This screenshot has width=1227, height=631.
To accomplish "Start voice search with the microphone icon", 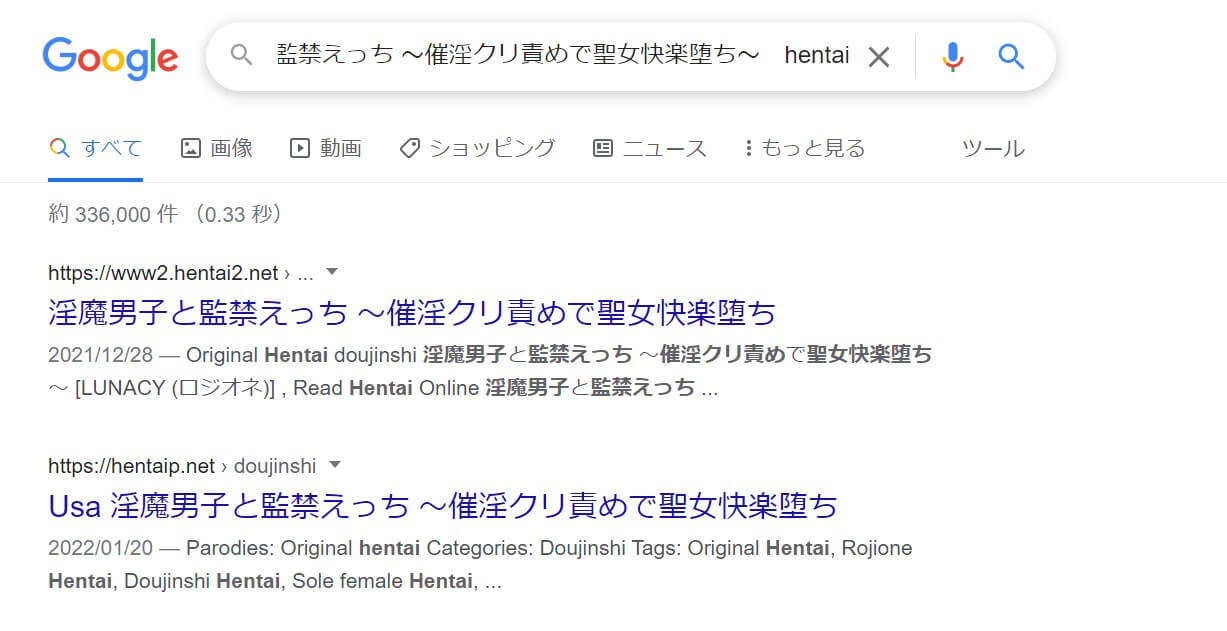I will [x=953, y=57].
